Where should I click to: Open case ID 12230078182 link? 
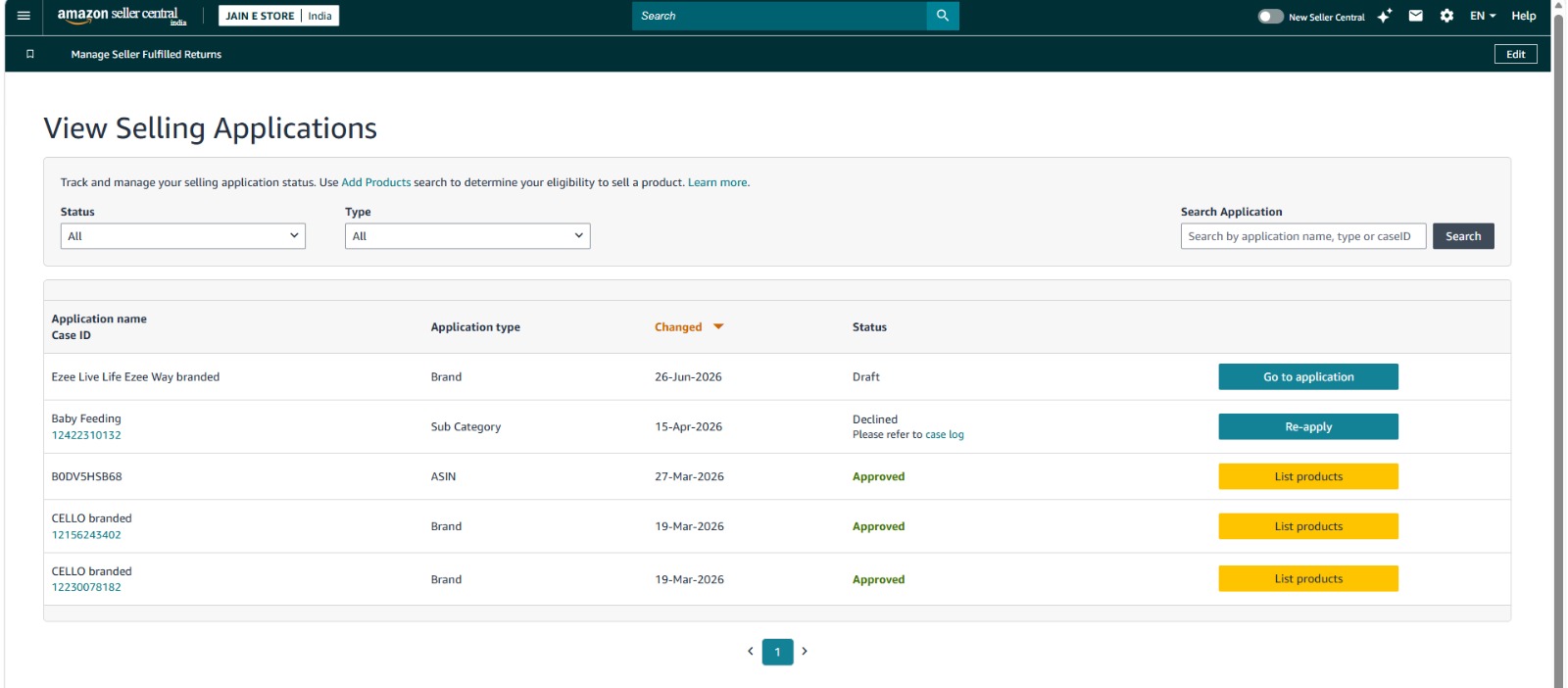pos(86,587)
